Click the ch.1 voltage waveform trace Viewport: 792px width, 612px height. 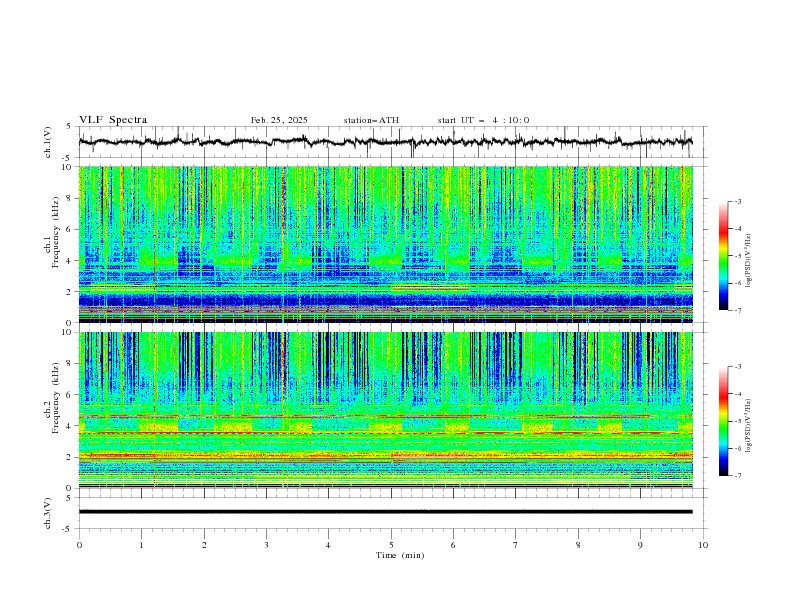point(385,142)
